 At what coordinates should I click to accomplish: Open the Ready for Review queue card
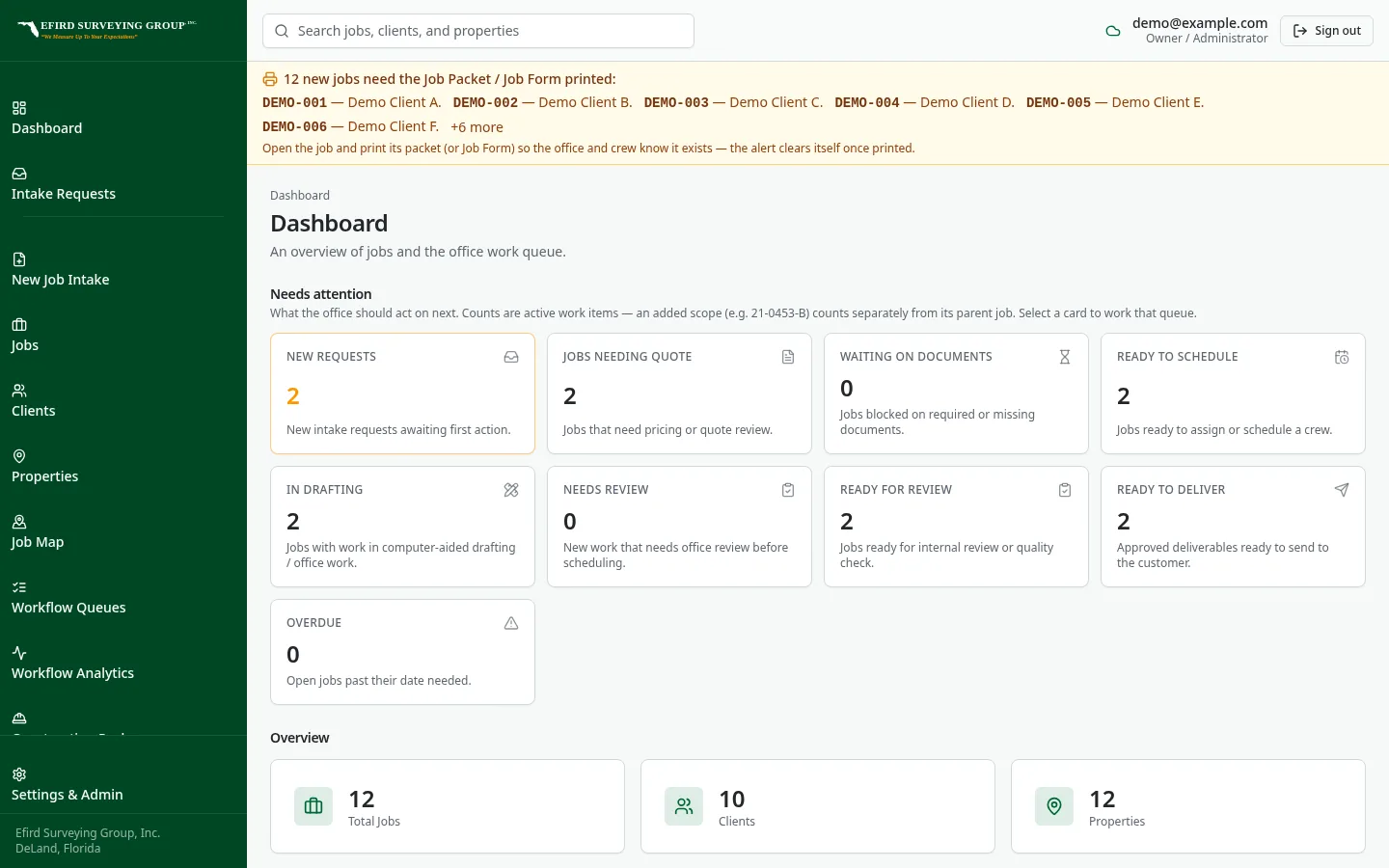(x=956, y=527)
